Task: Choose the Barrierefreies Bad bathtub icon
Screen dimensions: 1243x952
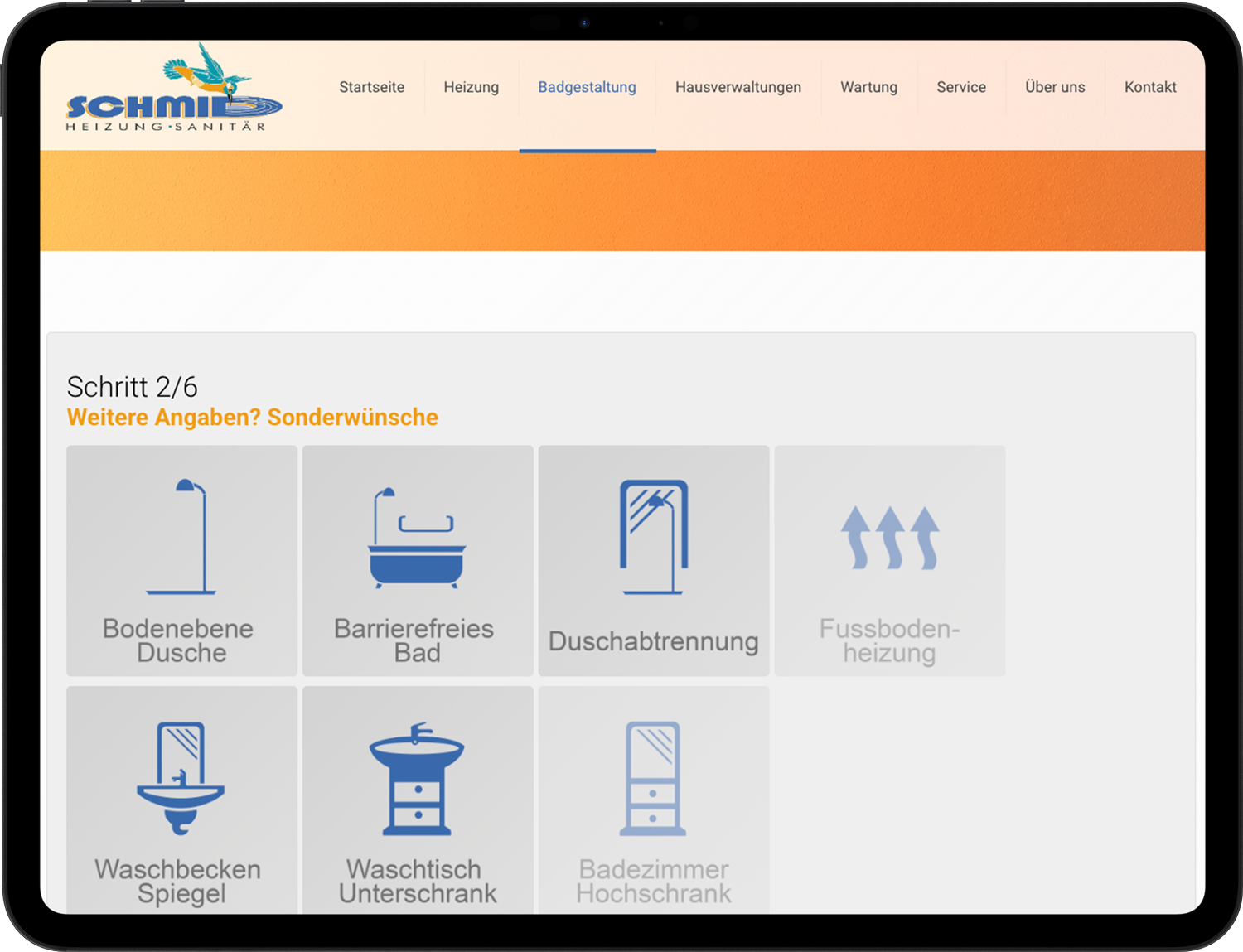Action: point(417,538)
